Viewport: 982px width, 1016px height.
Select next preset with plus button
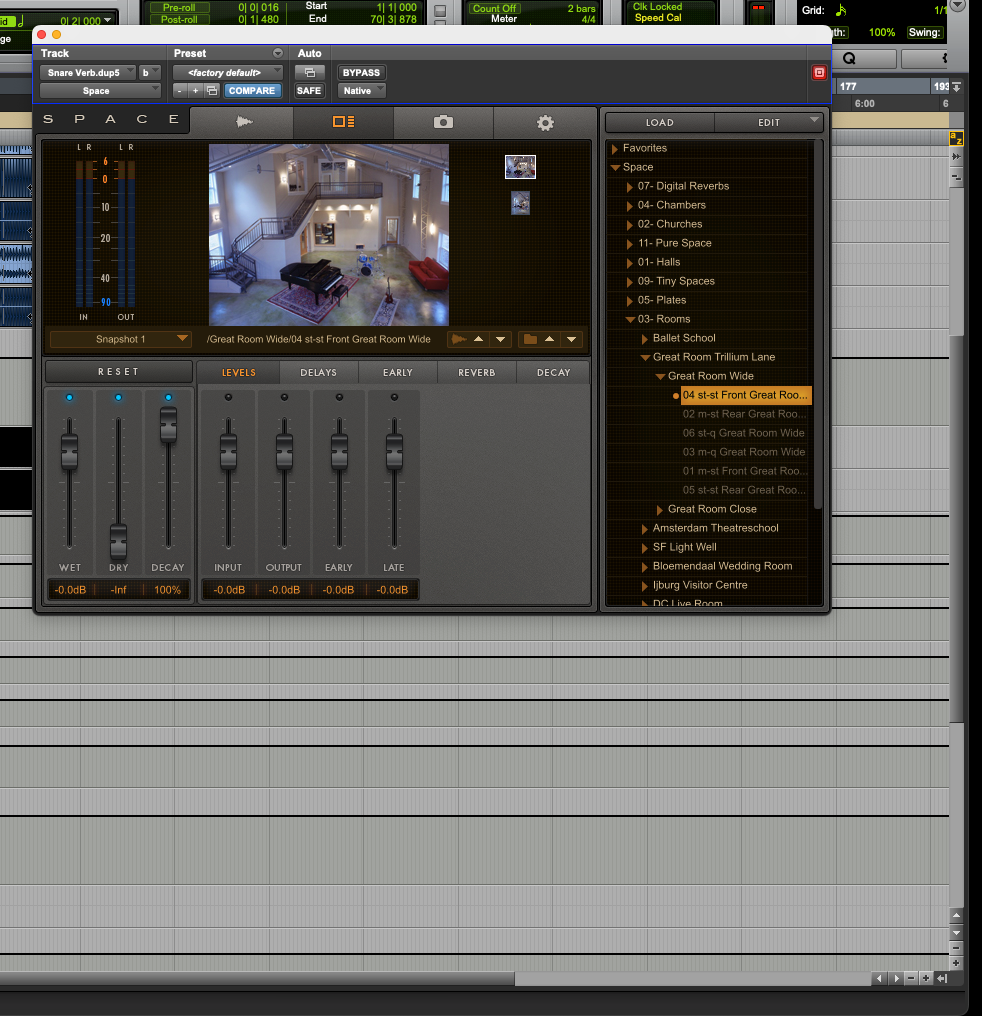pyautogui.click(x=195, y=91)
